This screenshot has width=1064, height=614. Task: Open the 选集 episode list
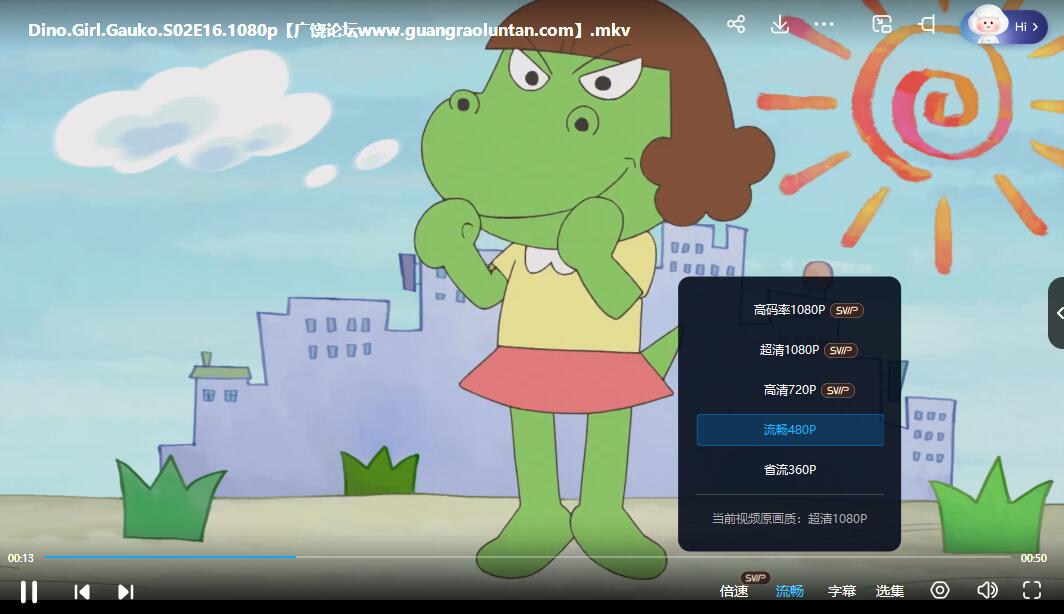(890, 591)
